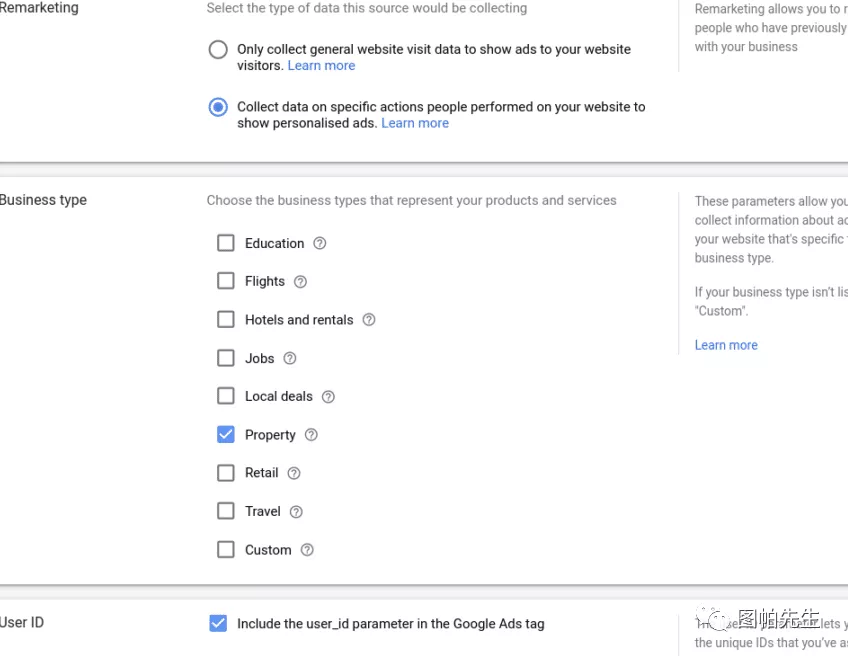Tick the Hotels and rentals checkbox
The height and width of the screenshot is (656, 848).
coord(226,320)
